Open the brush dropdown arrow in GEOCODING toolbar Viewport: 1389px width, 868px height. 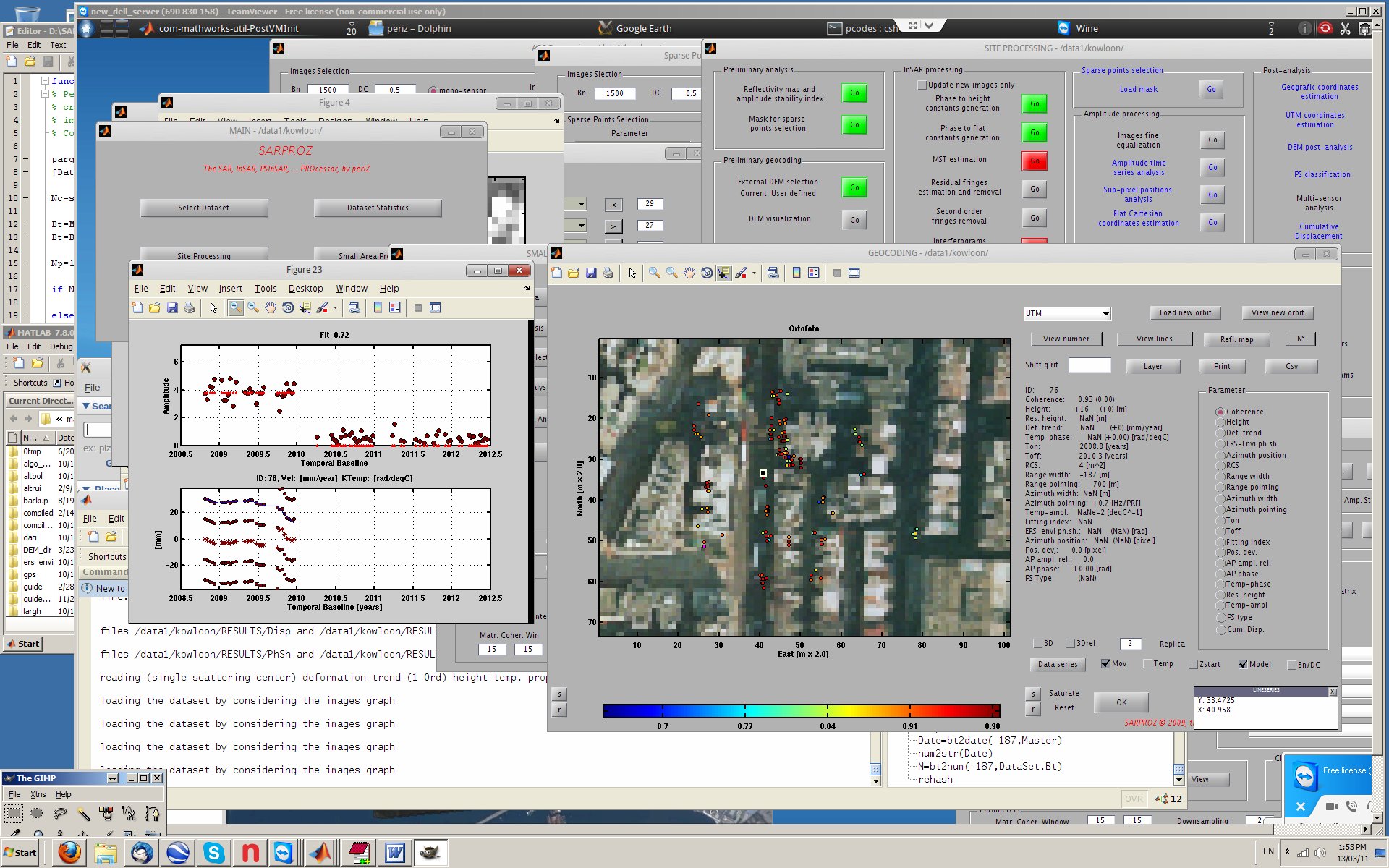point(754,273)
